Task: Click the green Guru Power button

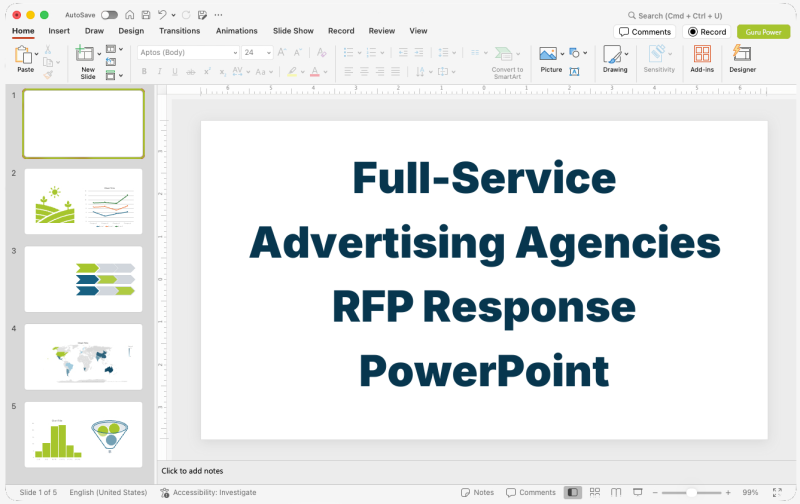Action: [x=763, y=32]
